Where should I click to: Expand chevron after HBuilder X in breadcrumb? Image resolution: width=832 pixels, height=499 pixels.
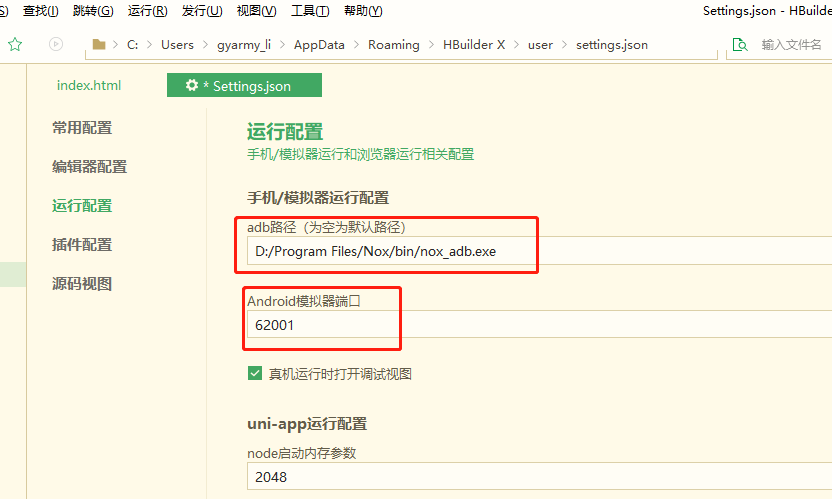tap(516, 45)
